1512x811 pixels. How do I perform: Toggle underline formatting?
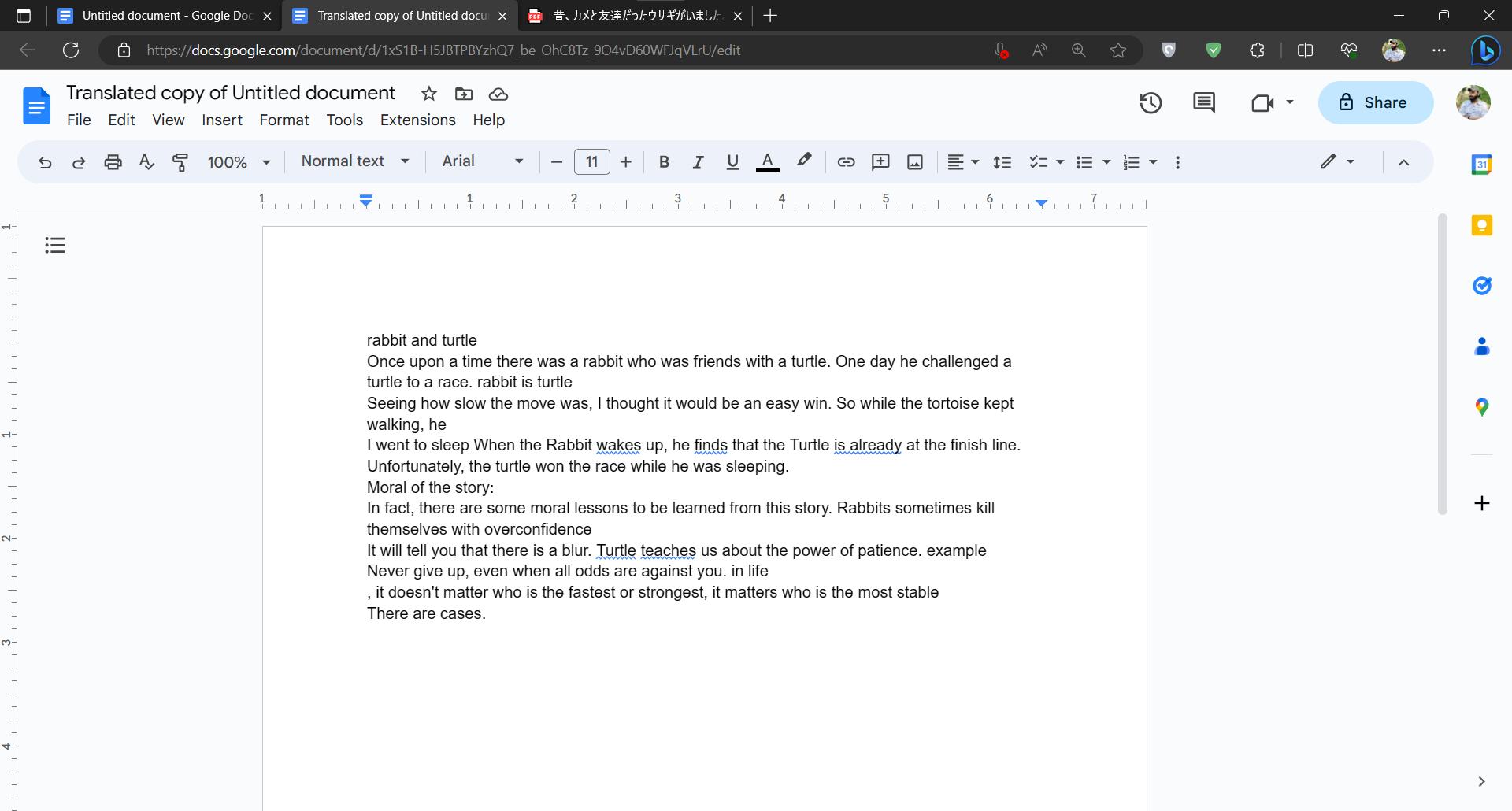pyautogui.click(x=732, y=161)
